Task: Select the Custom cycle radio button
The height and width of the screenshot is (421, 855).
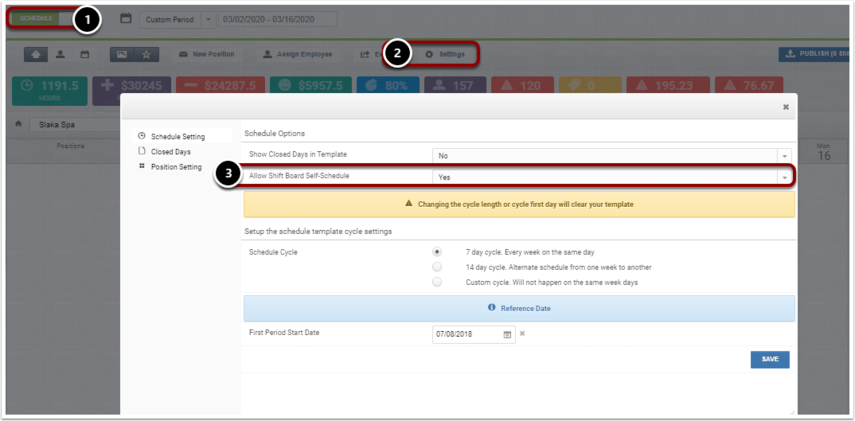Action: click(x=437, y=282)
